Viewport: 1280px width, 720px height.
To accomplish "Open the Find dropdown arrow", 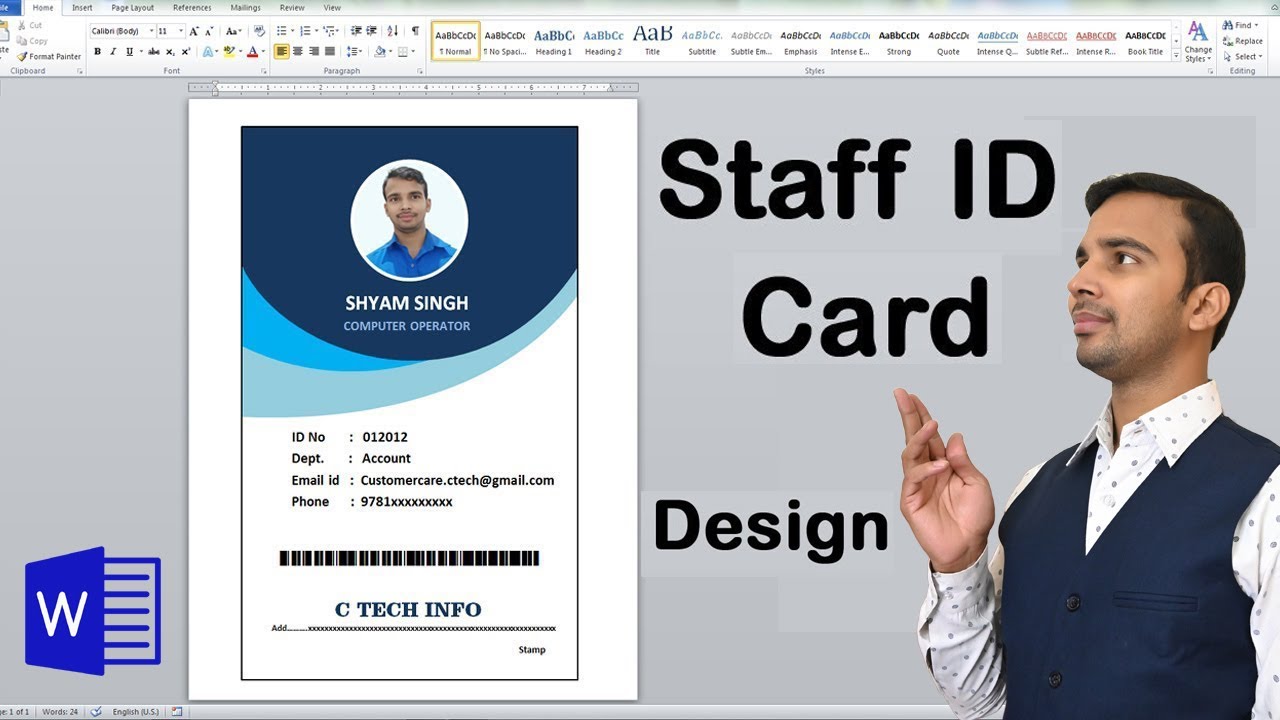I will pyautogui.click(x=1257, y=25).
